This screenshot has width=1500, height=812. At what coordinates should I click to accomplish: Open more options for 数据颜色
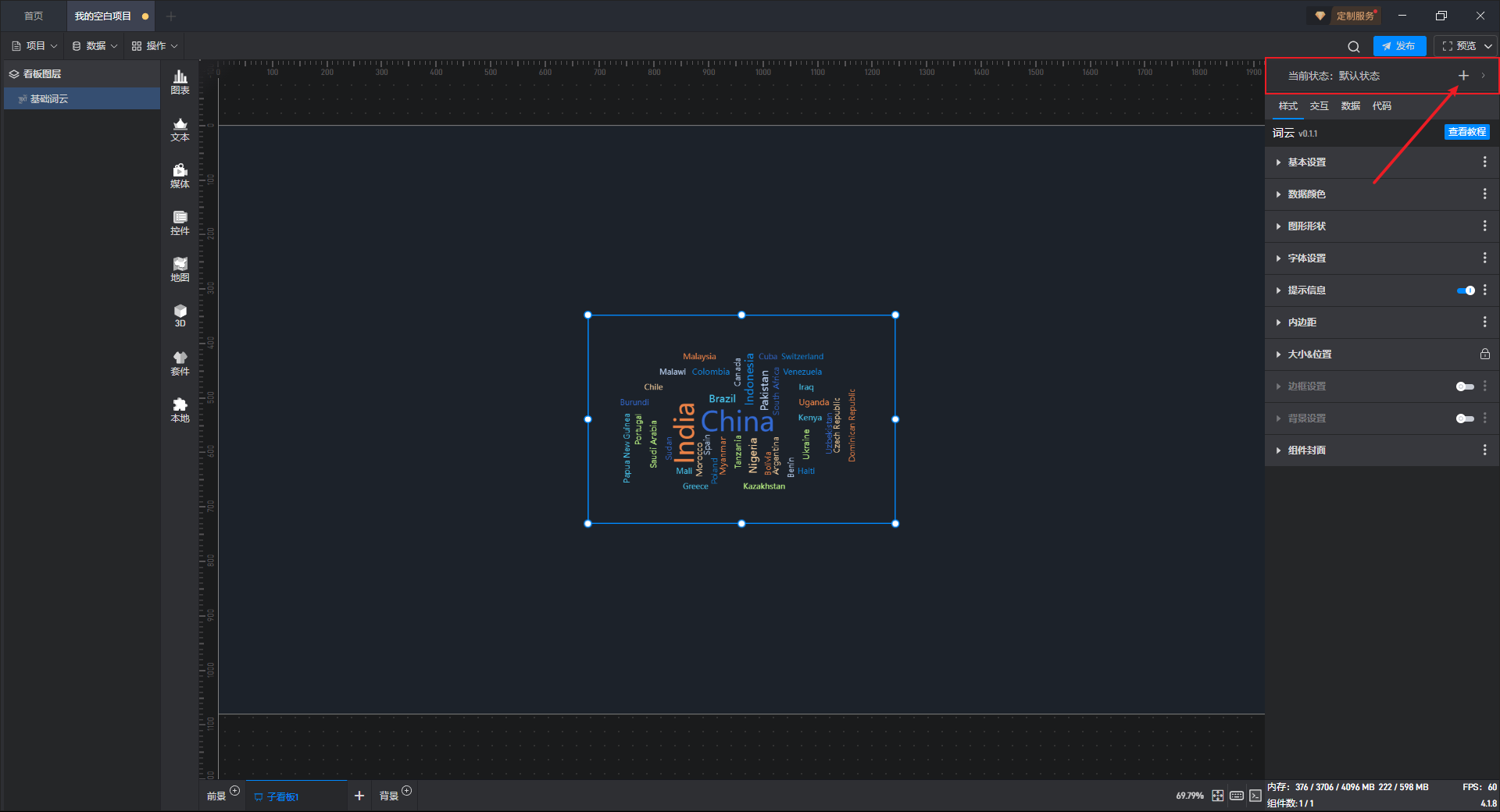[1484, 194]
